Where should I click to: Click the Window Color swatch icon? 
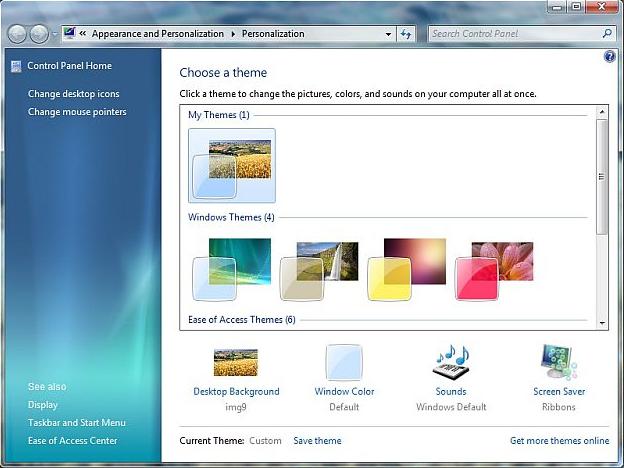[344, 363]
